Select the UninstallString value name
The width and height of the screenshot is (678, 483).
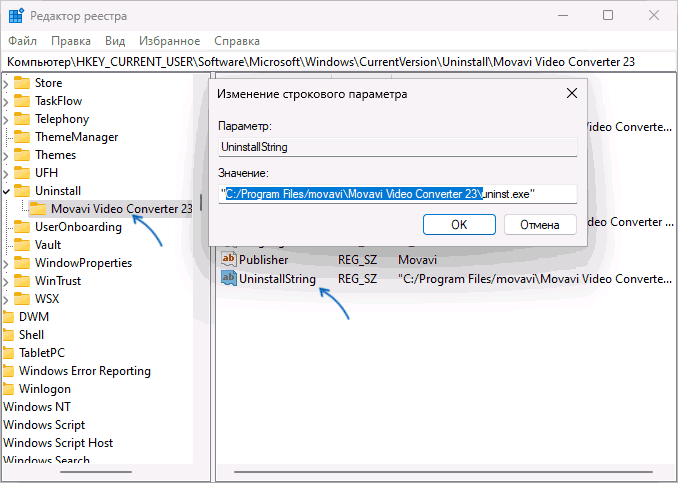(x=277, y=278)
